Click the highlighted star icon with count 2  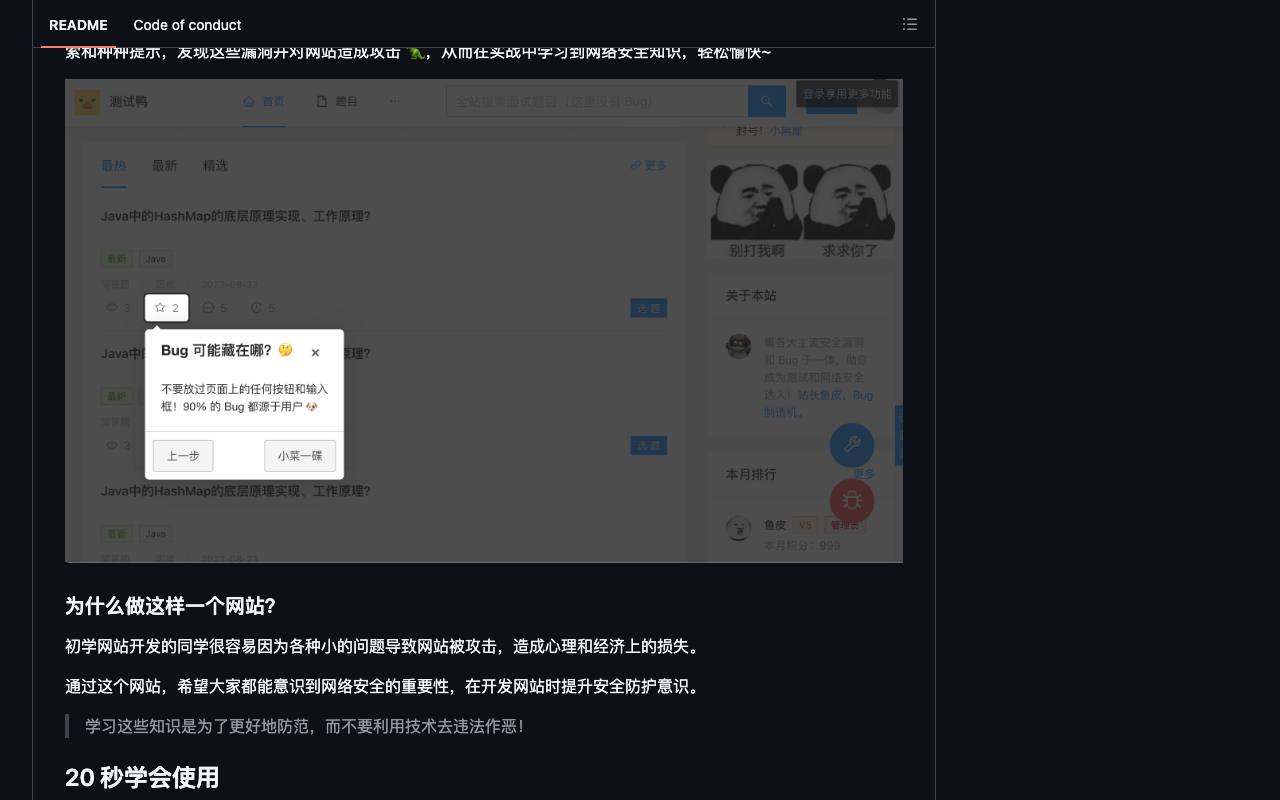coord(167,308)
